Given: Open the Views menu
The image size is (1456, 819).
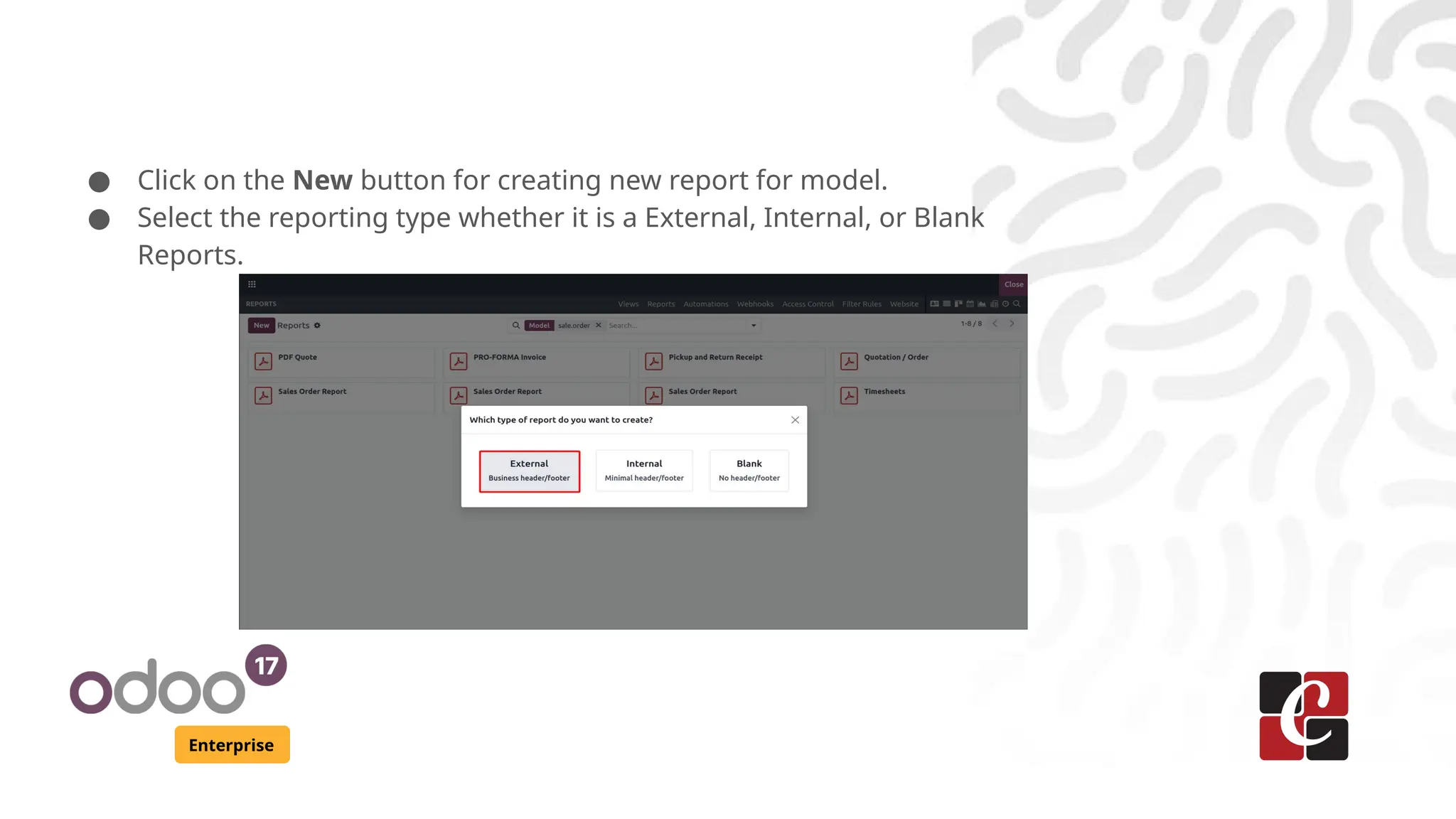Looking at the screenshot, I should click(x=628, y=304).
